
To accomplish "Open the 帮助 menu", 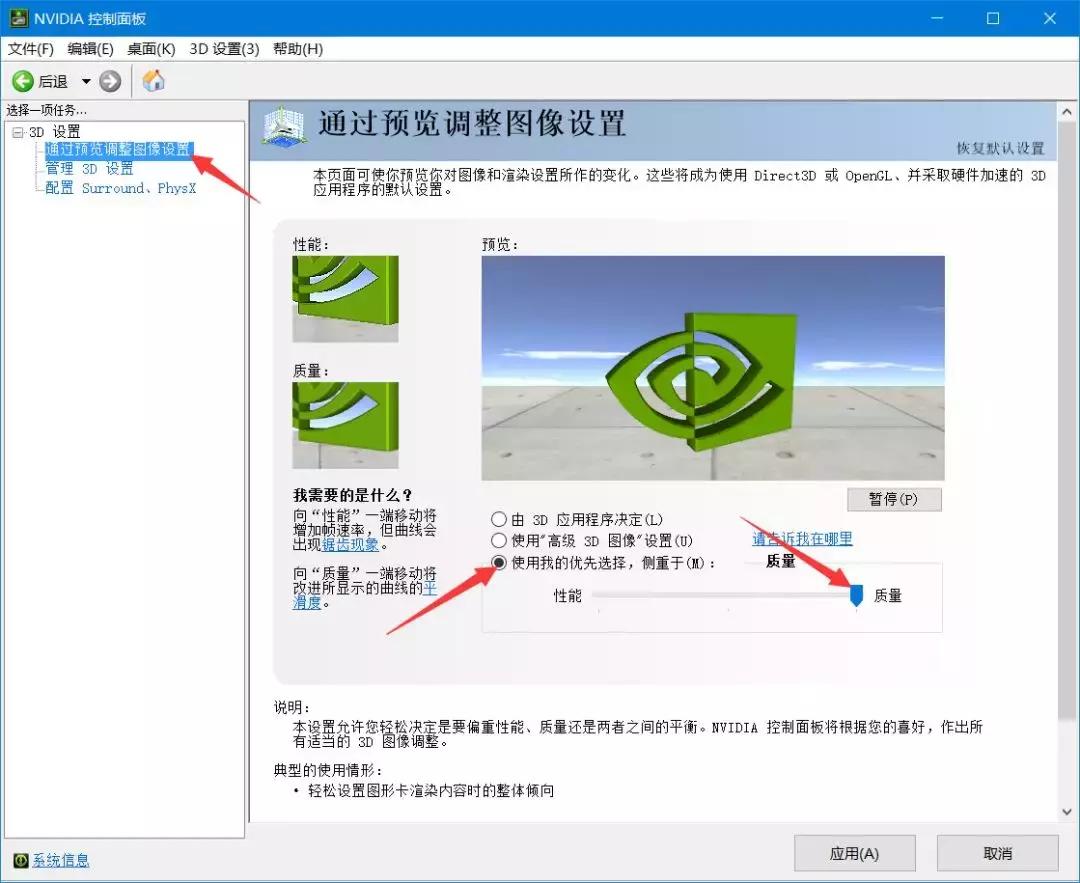I will point(298,48).
